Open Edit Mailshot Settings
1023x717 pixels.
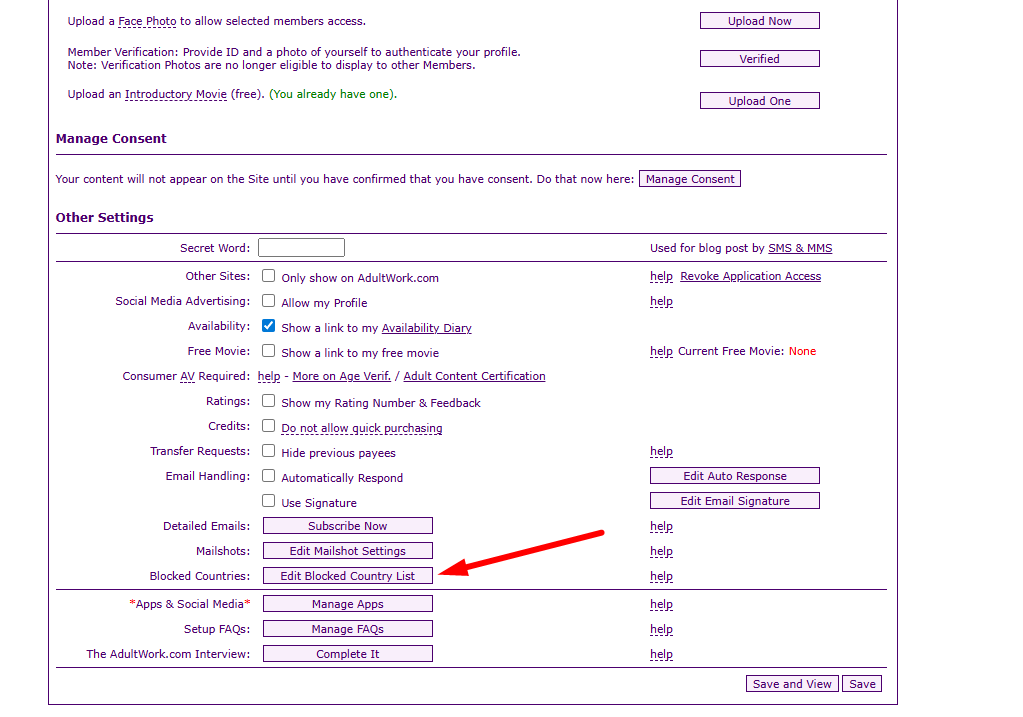coord(347,551)
